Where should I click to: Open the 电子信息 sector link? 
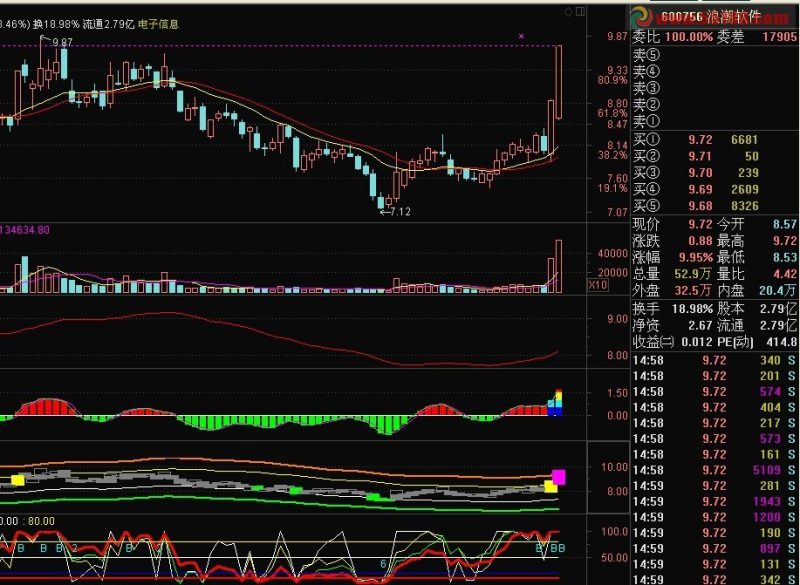pos(158,24)
